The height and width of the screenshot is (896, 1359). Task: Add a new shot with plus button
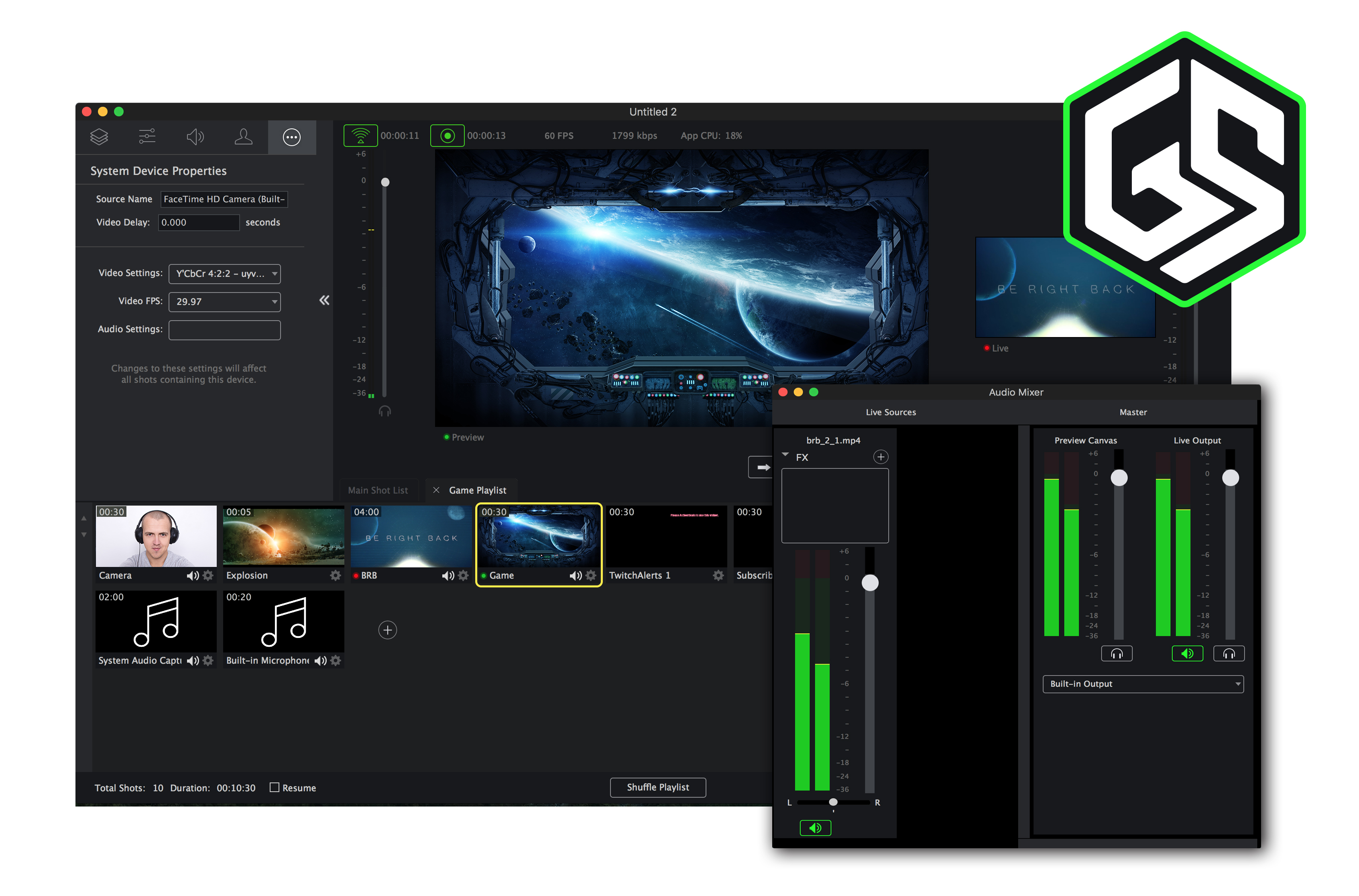click(387, 630)
